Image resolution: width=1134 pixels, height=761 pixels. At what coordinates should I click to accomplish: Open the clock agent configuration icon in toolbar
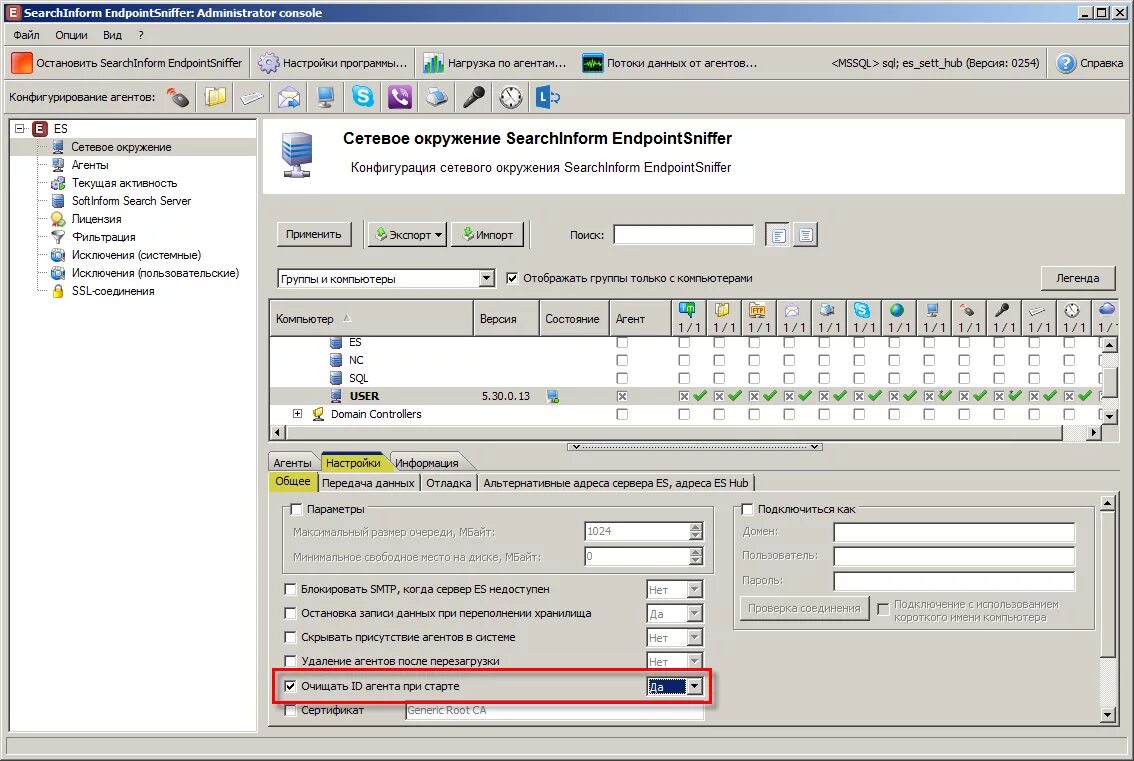511,97
